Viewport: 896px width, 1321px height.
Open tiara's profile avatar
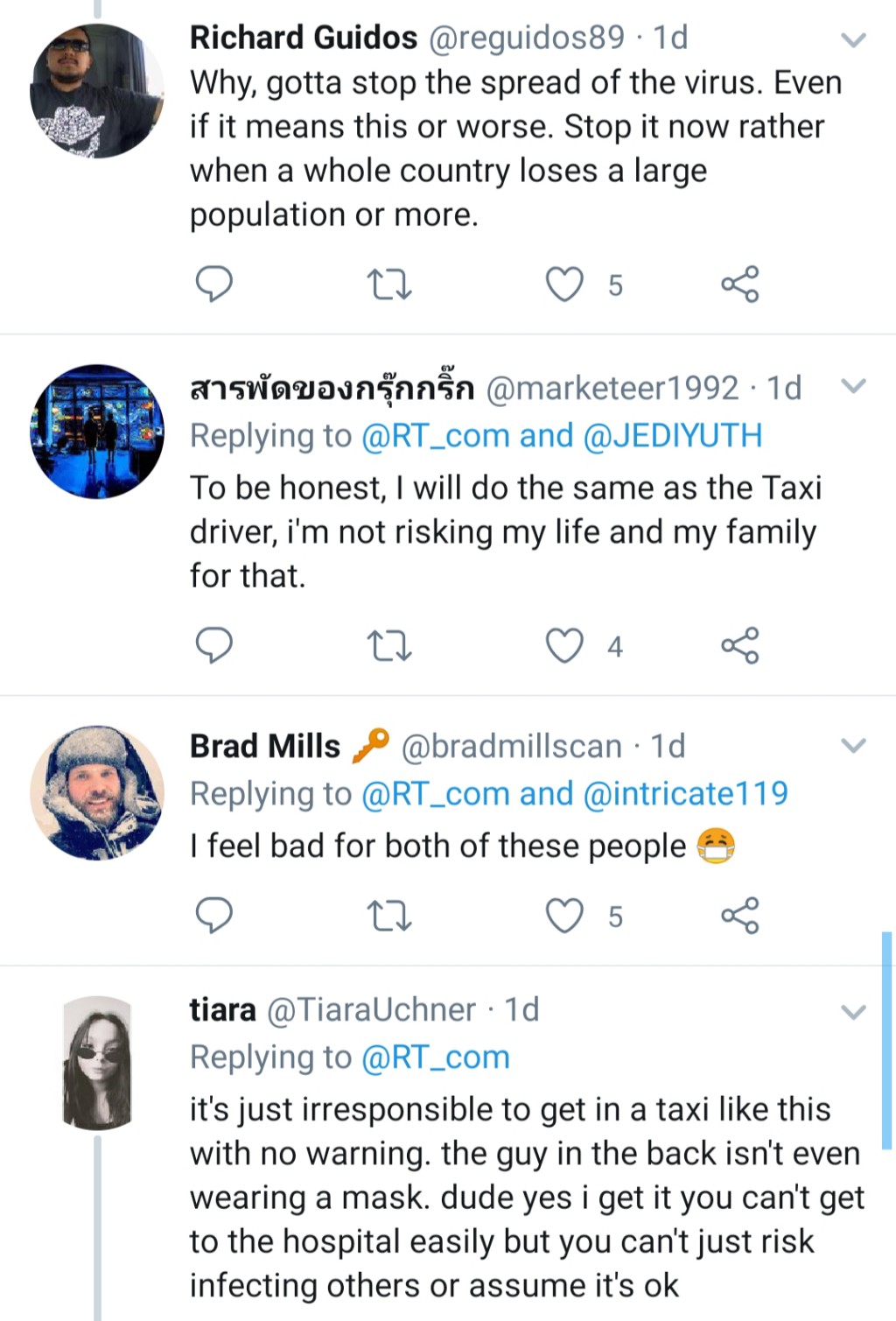(x=97, y=1062)
